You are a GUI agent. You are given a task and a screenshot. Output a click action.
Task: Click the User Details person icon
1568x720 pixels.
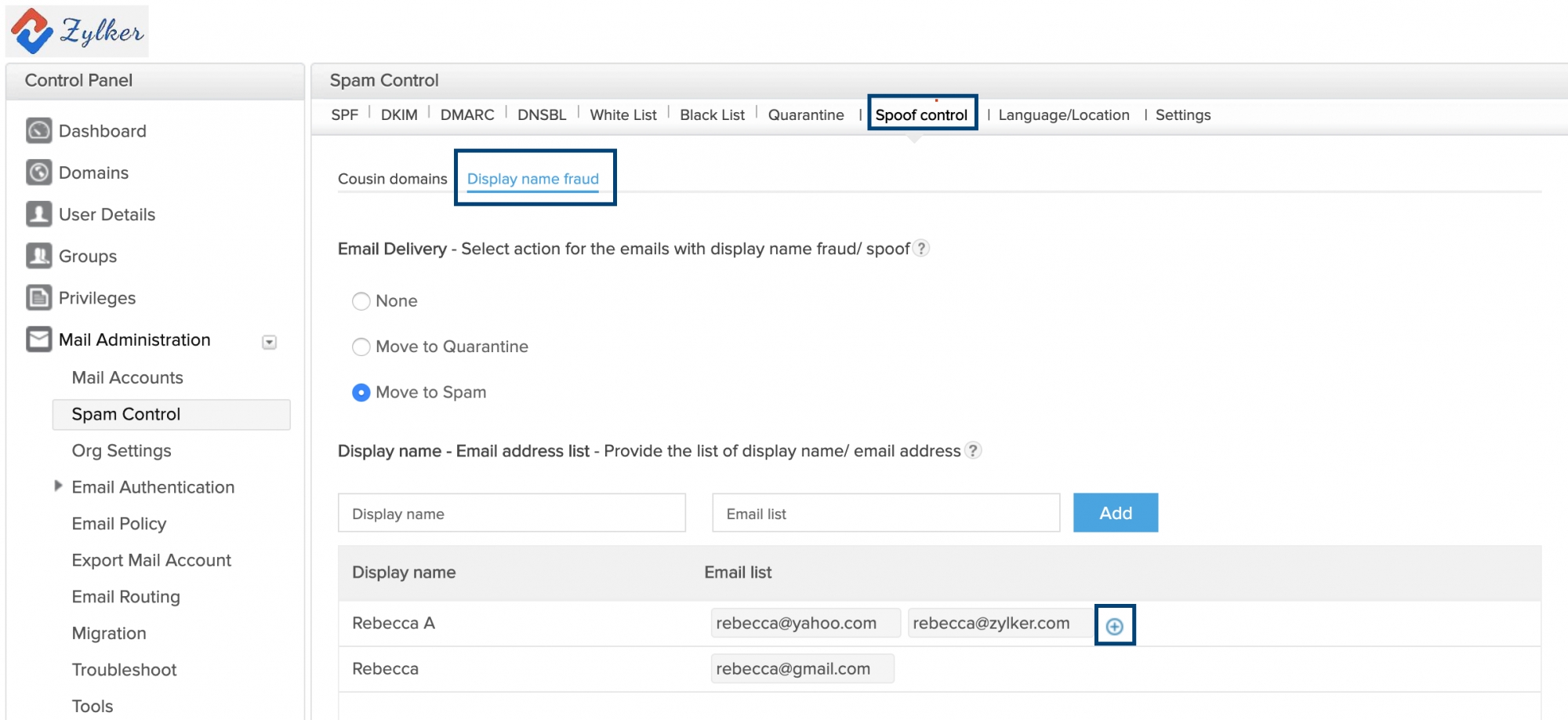(38, 214)
